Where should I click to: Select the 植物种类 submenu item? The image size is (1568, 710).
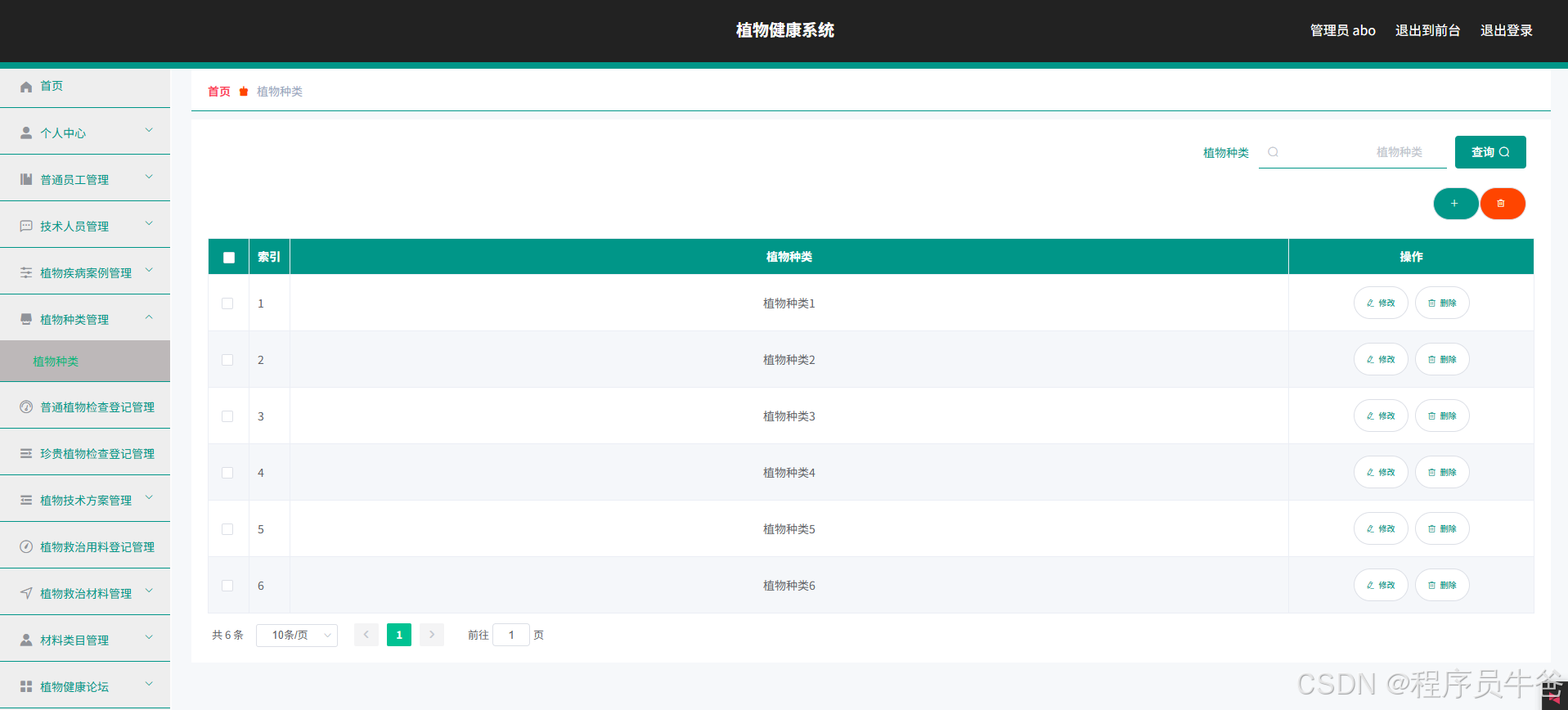click(85, 361)
